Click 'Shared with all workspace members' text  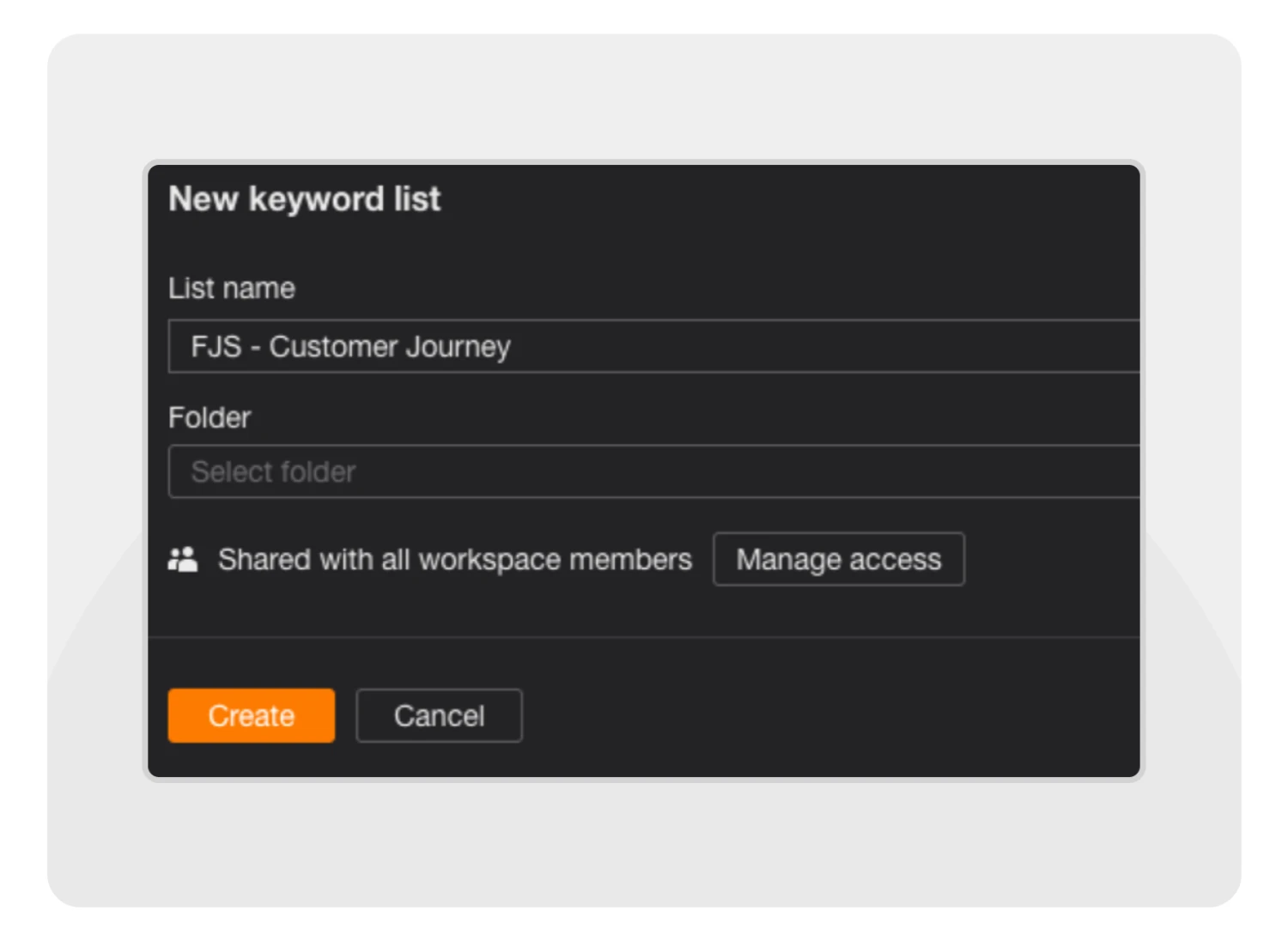click(454, 560)
